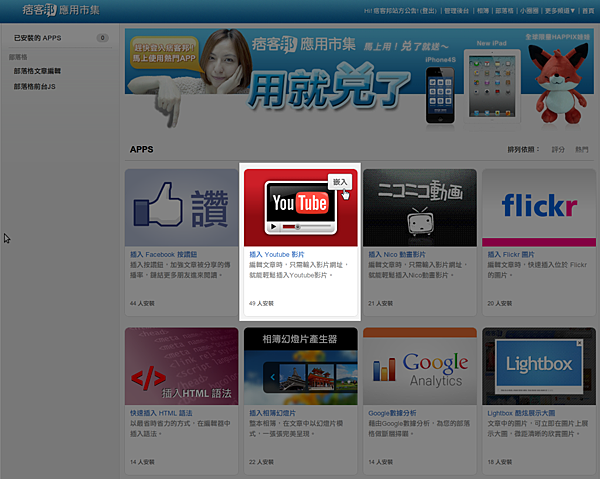
Task: Open 已安裝的 APPS in sidebar
Action: coord(38,38)
